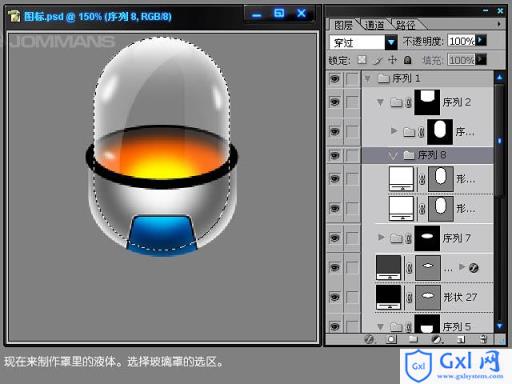The width and height of the screenshot is (512, 384).
Task: Click the create new group folder icon
Action: pos(413,340)
